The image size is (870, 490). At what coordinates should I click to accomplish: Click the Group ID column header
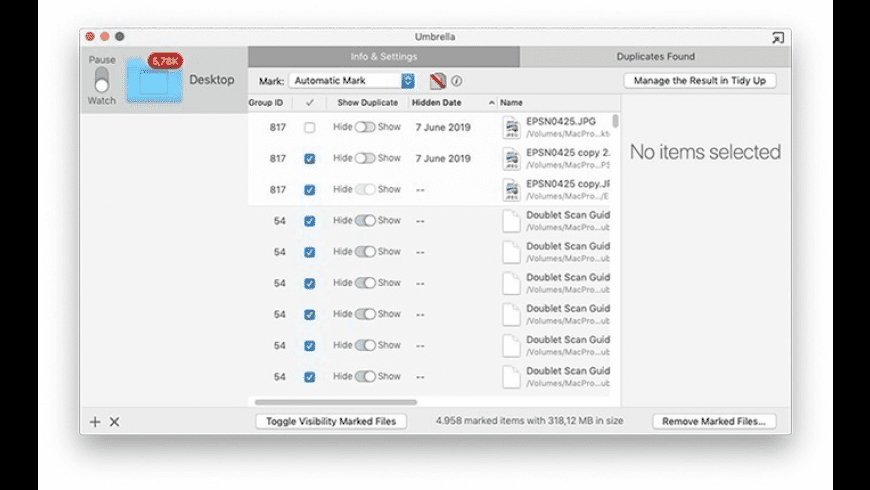tap(266, 103)
